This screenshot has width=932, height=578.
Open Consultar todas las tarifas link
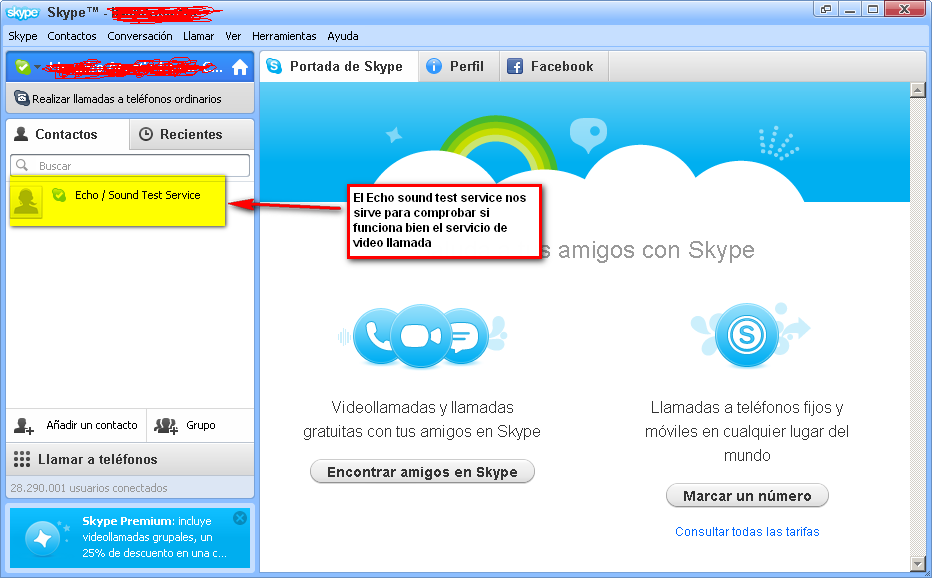click(x=747, y=532)
